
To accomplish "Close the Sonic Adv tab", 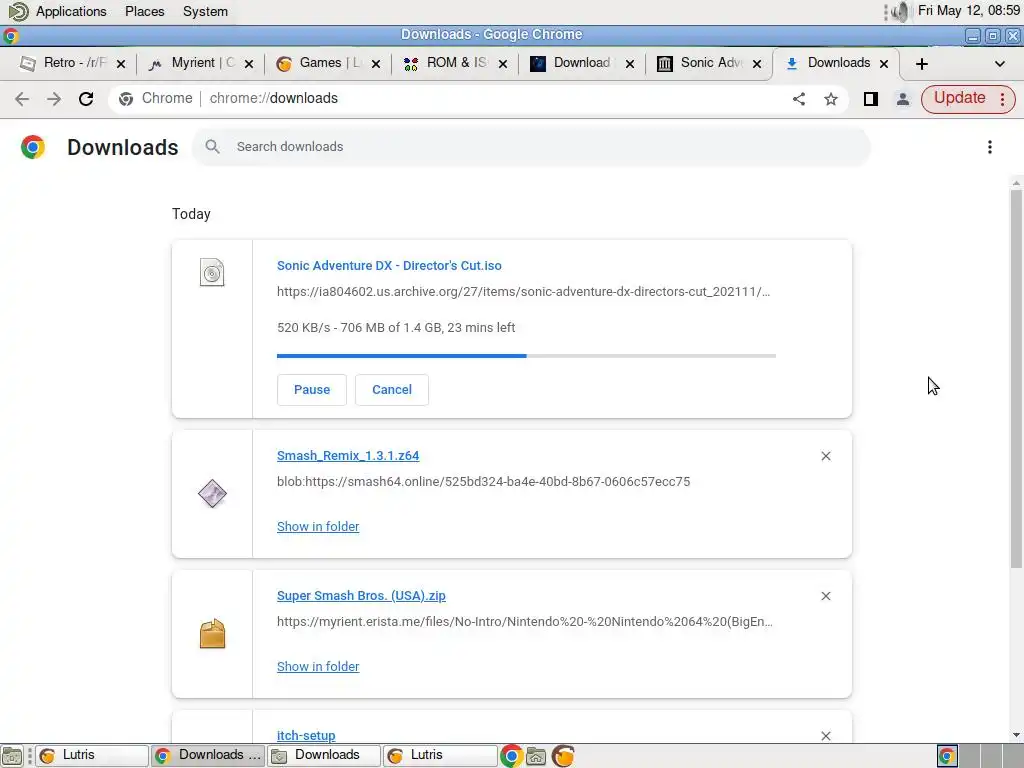I will coord(757,64).
